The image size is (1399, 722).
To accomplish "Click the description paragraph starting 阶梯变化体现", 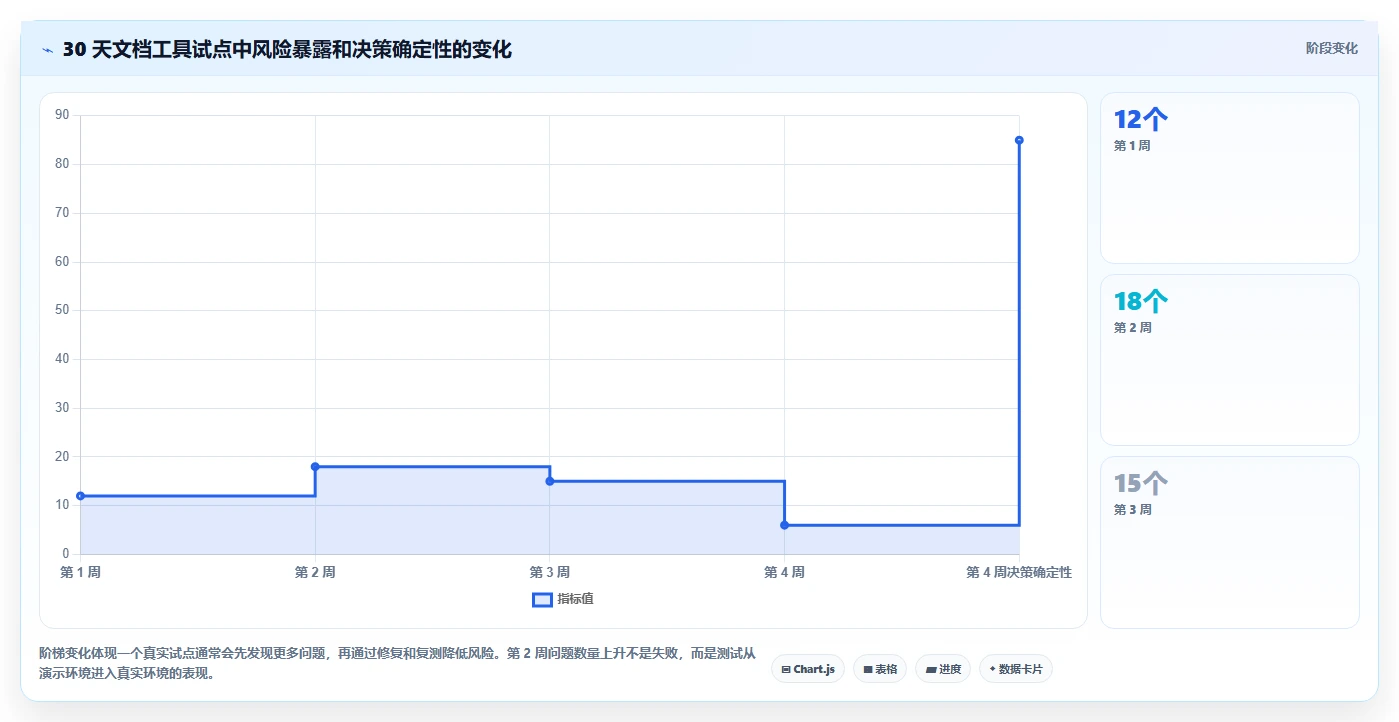I will (397, 663).
